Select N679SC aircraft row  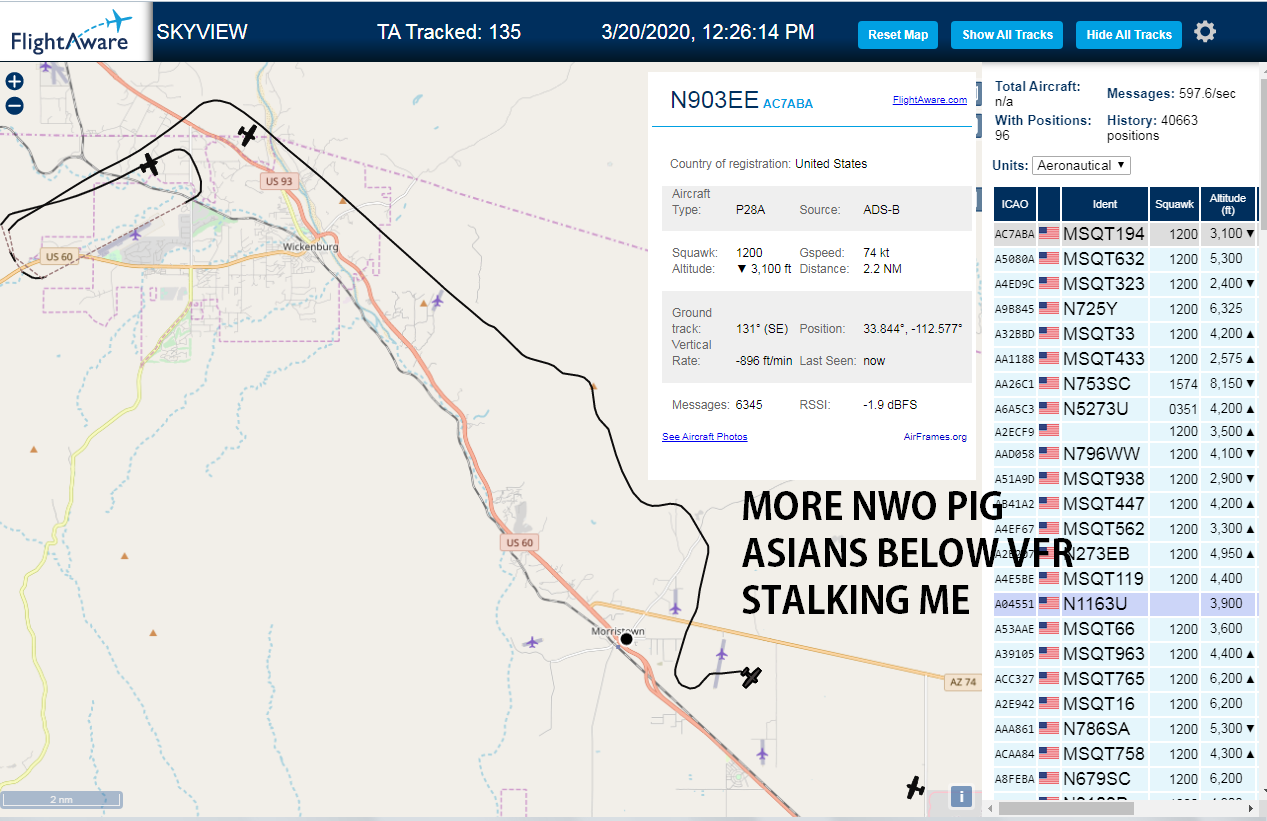coord(1125,779)
